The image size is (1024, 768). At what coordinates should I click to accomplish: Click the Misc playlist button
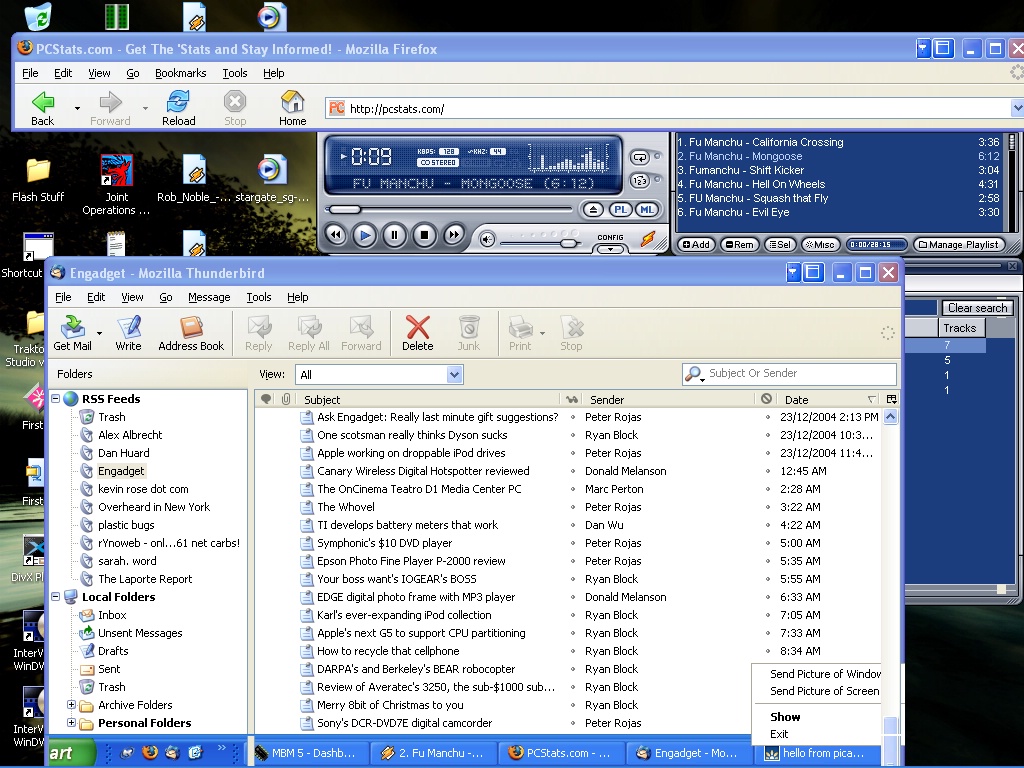pos(820,244)
